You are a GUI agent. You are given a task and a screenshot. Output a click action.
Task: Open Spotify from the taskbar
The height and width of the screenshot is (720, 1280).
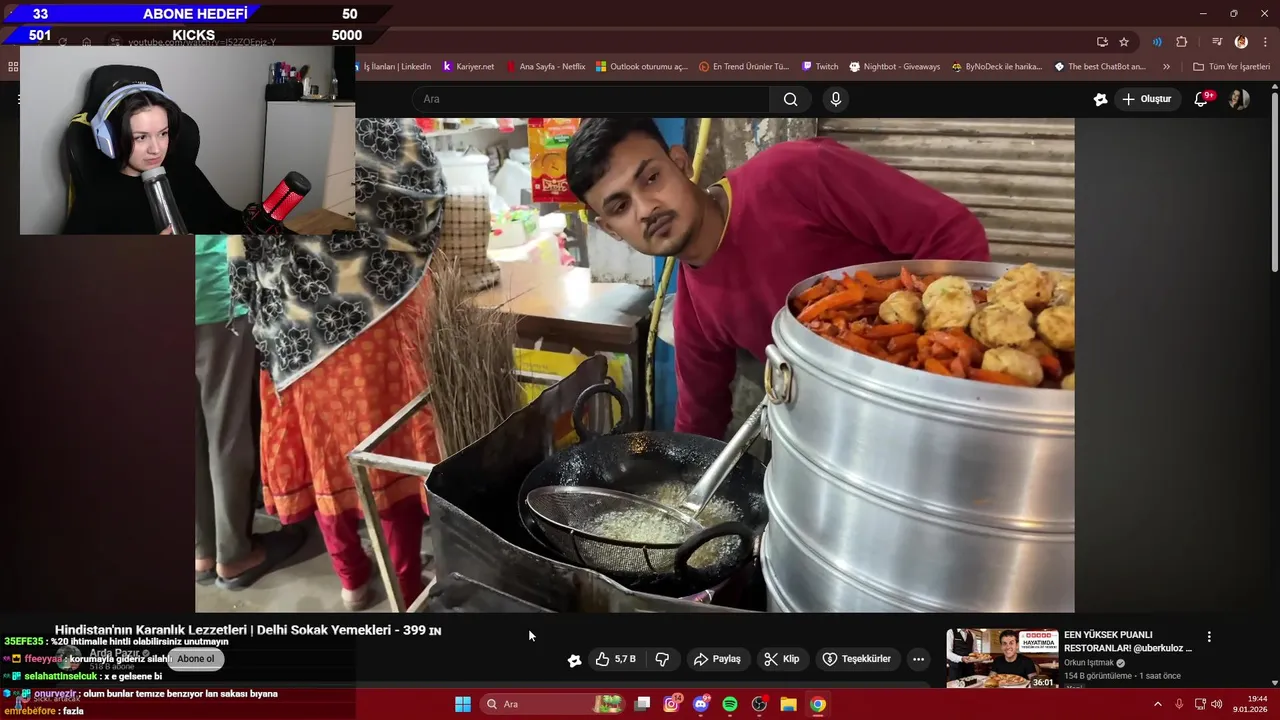(730, 704)
